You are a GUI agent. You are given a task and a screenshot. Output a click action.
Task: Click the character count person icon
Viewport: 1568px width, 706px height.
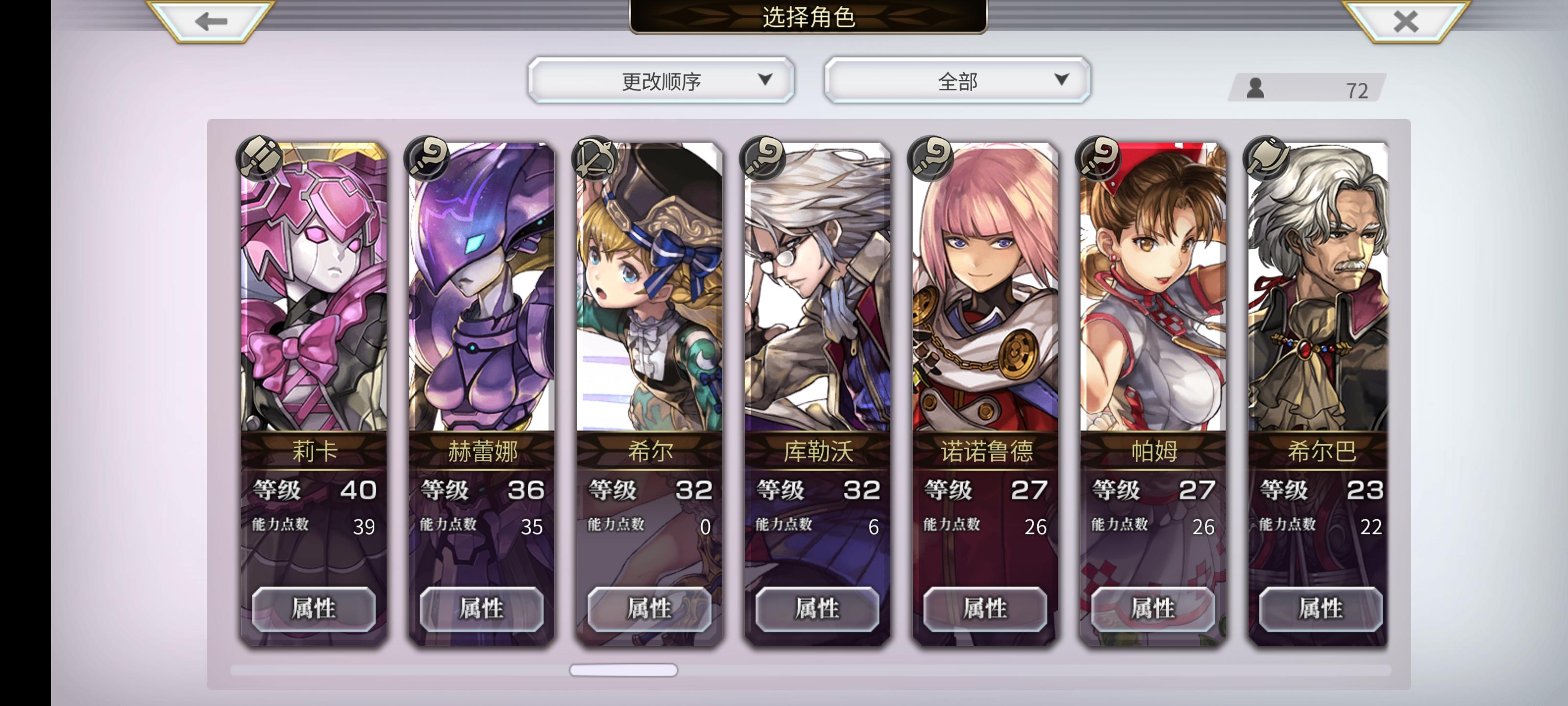coord(1256,88)
